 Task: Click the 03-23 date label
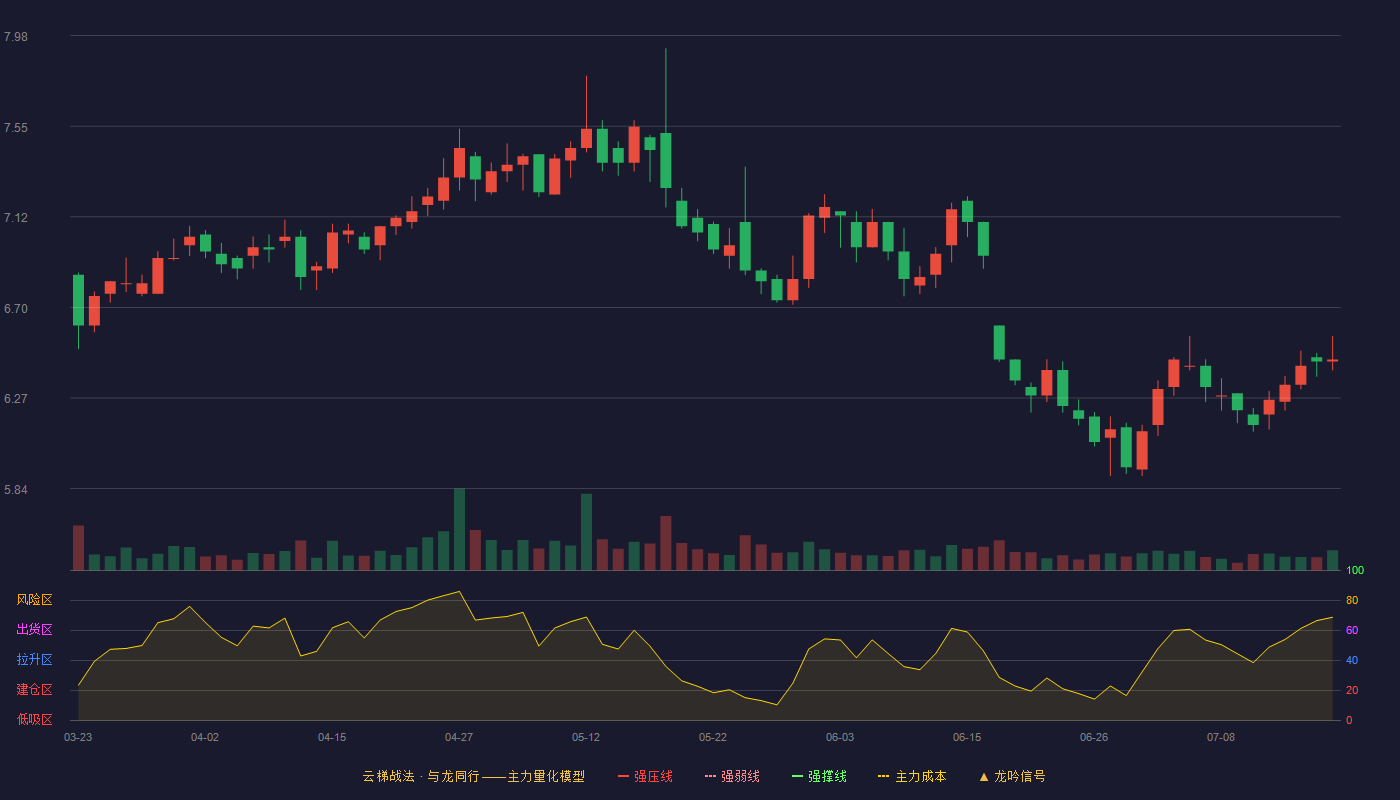tap(78, 737)
